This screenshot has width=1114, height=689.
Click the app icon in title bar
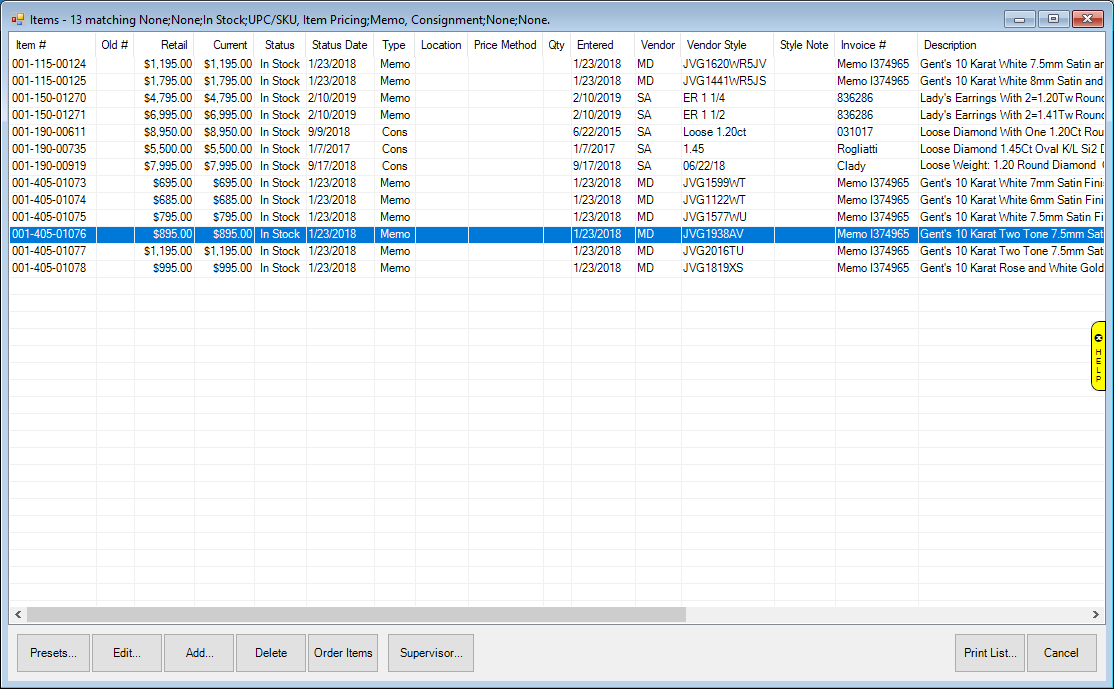click(x=17, y=18)
